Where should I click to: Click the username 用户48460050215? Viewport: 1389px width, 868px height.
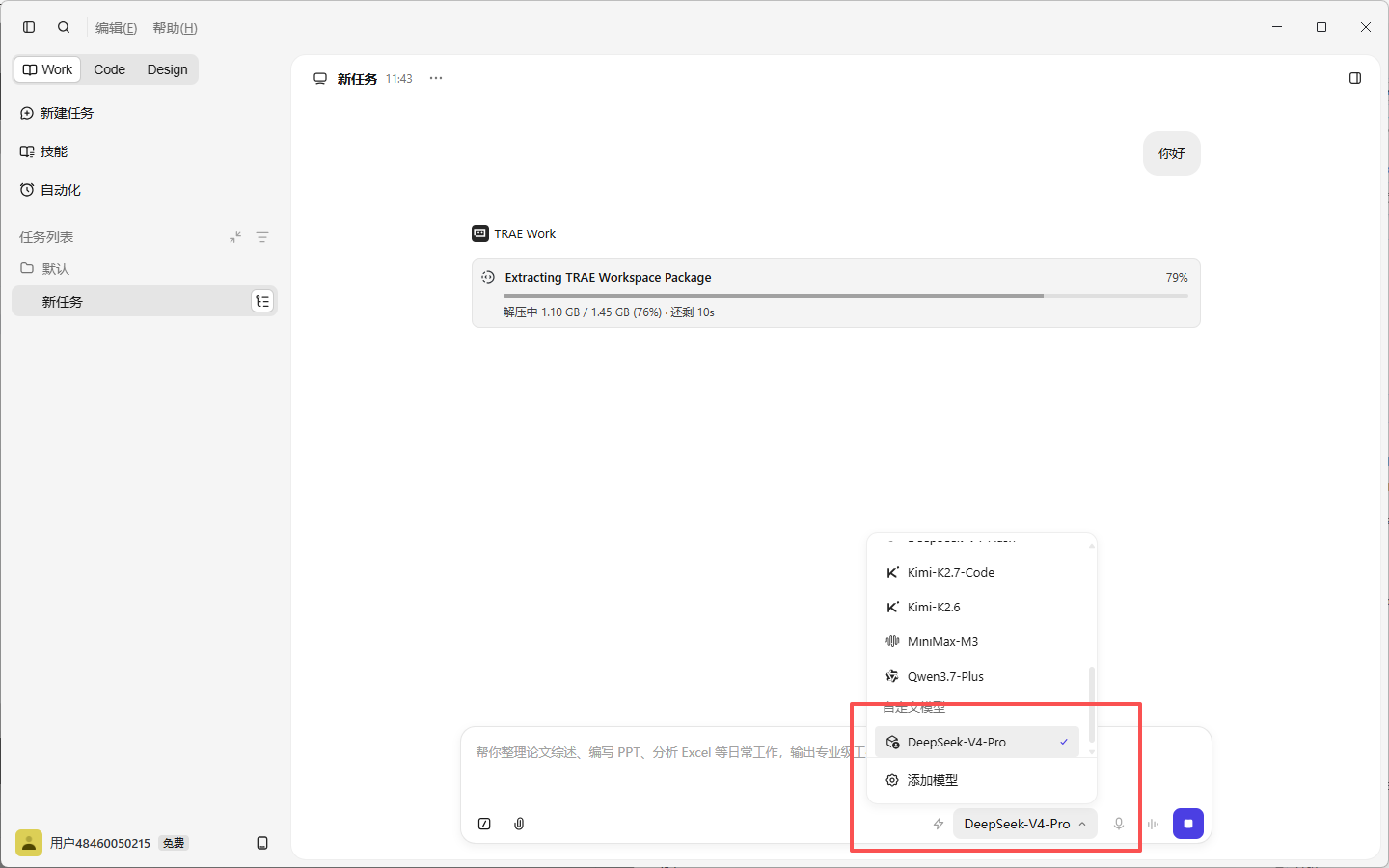pyautogui.click(x=100, y=843)
